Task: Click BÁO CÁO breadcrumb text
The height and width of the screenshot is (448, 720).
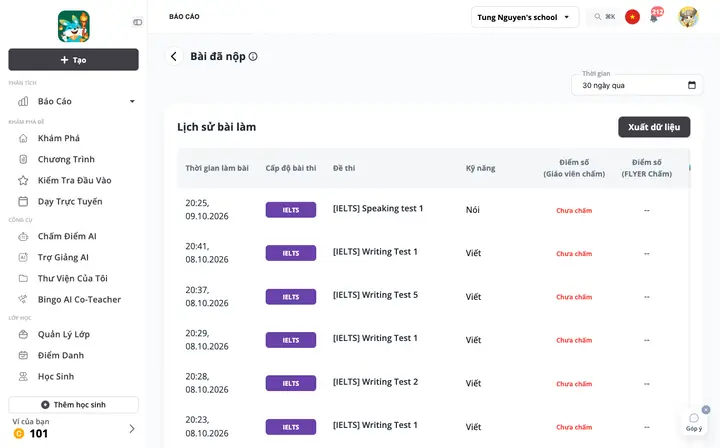Action: (x=184, y=17)
